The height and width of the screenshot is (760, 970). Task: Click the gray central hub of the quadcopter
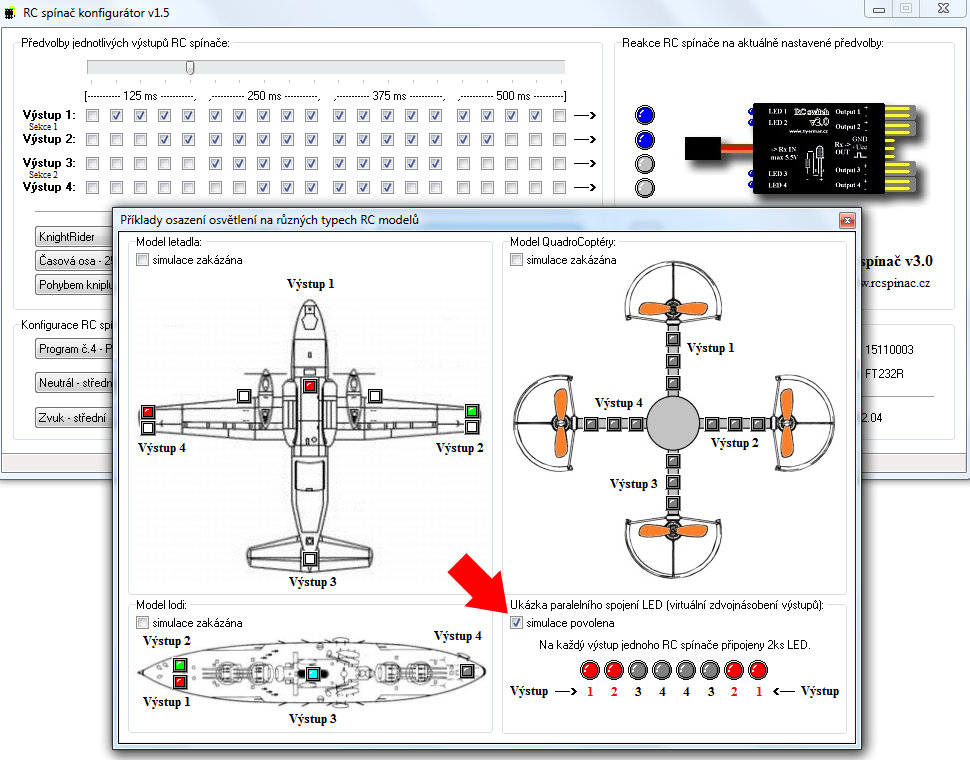[673, 423]
